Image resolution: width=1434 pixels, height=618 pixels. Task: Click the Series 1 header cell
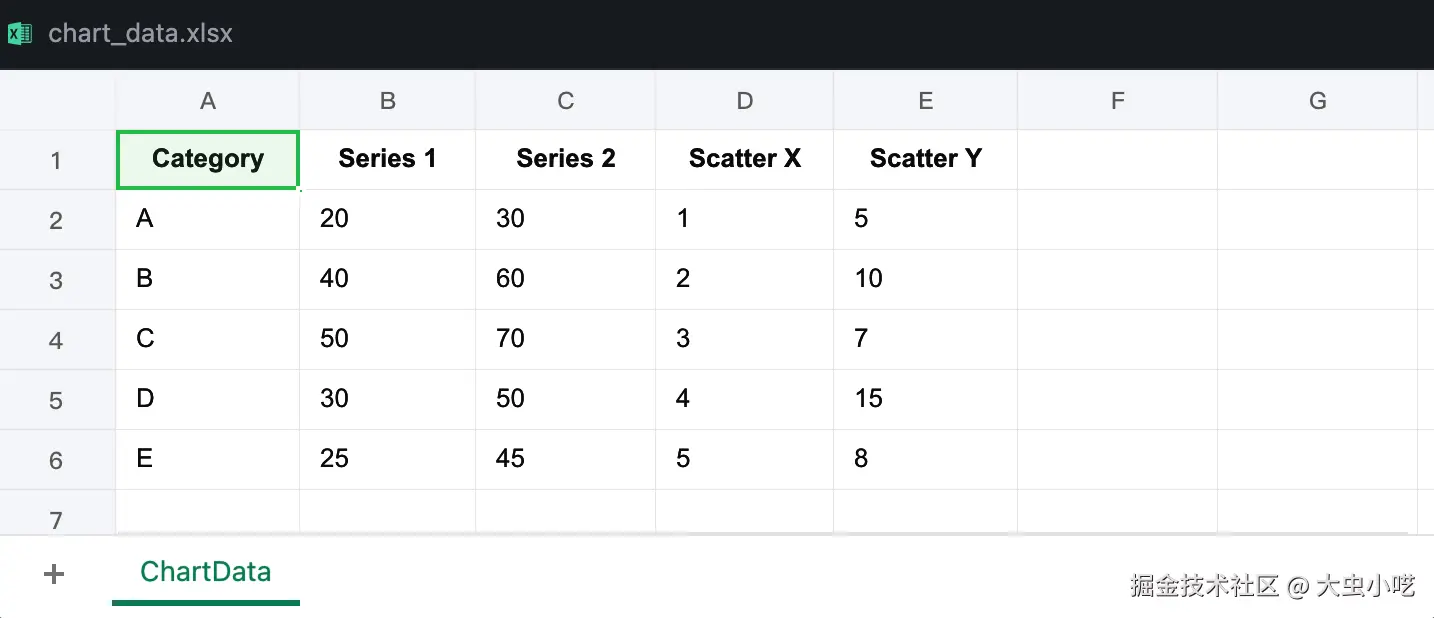[387, 159]
